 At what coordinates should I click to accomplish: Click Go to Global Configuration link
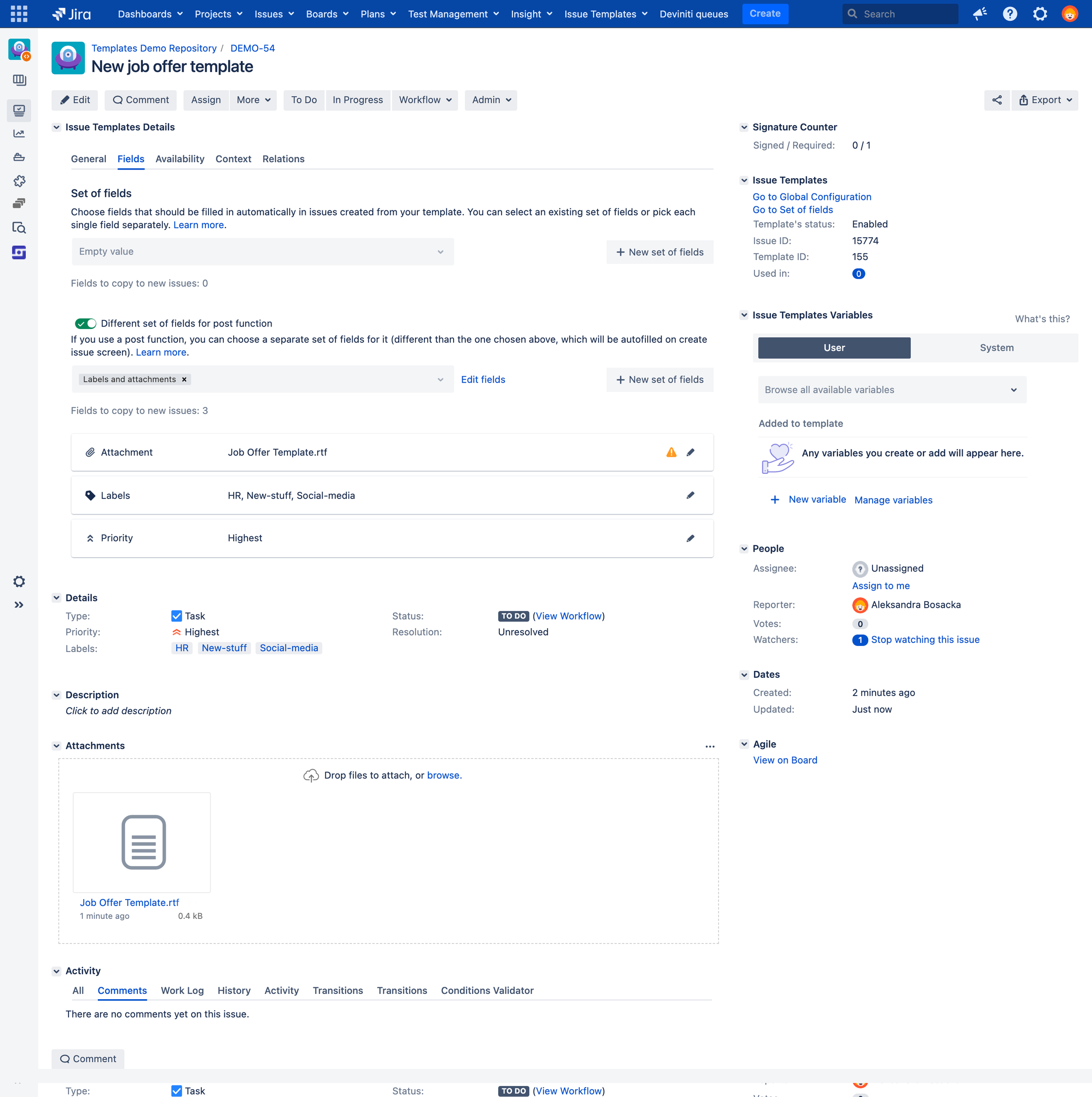click(x=812, y=197)
